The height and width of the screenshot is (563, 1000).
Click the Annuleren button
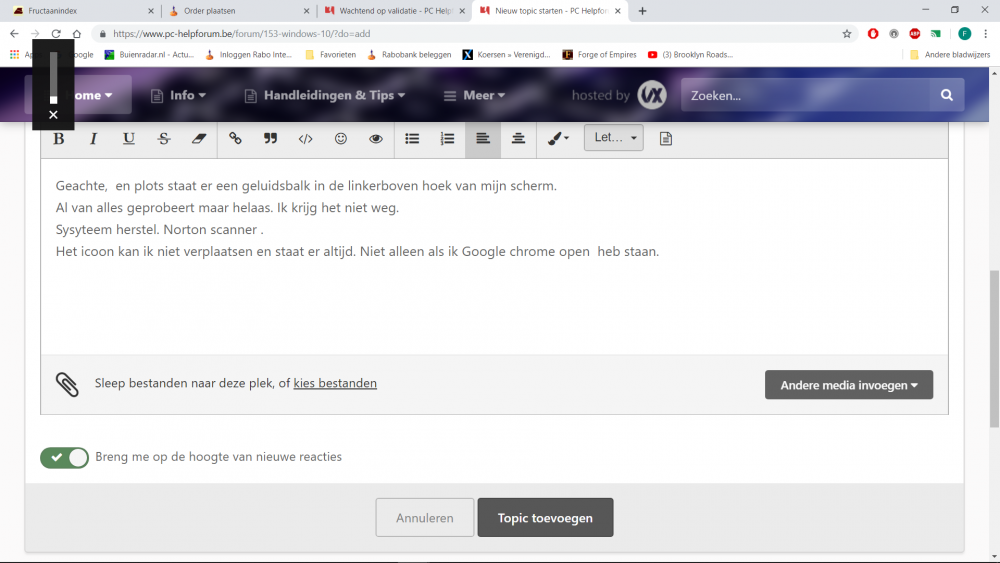(425, 518)
